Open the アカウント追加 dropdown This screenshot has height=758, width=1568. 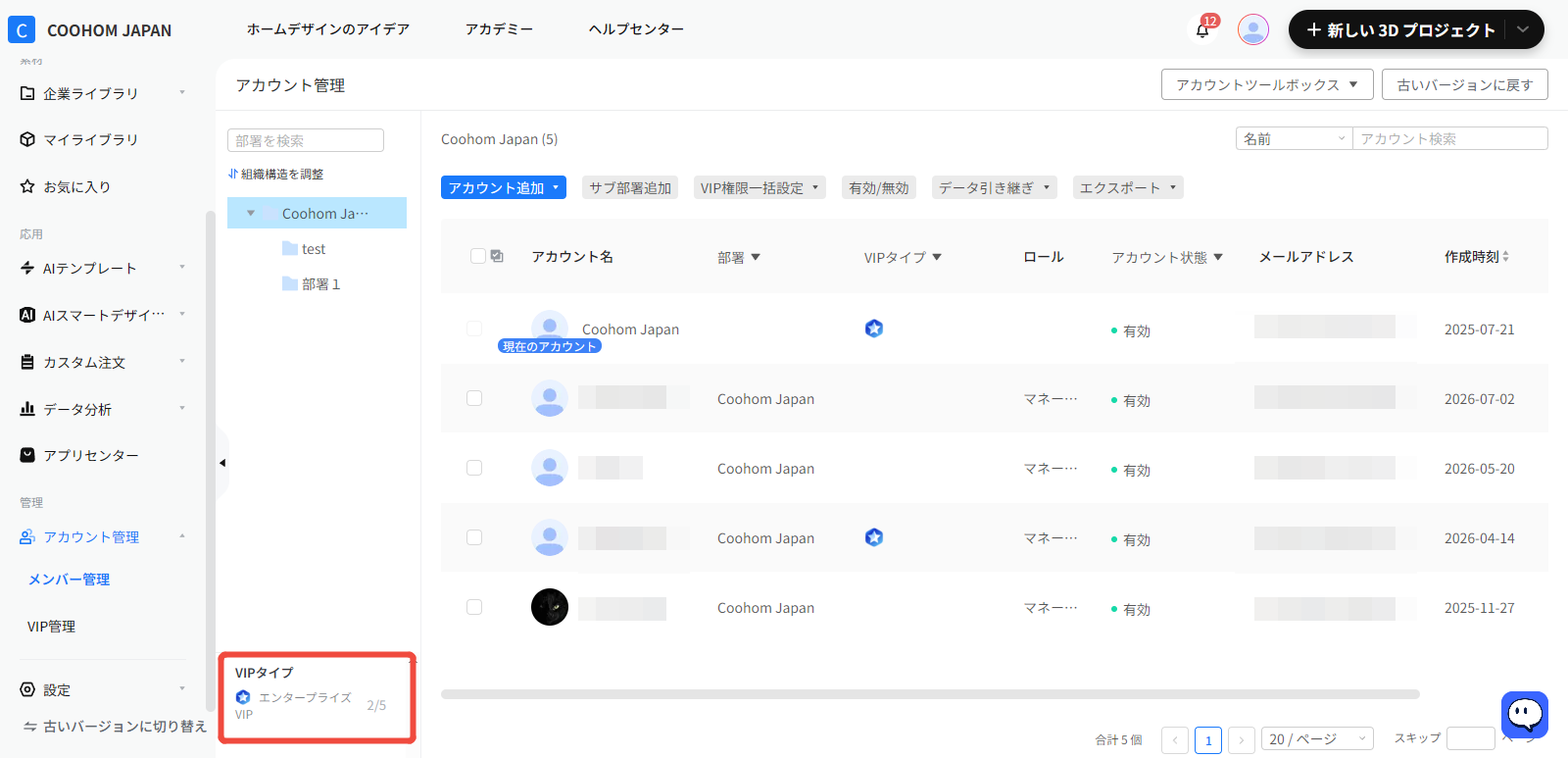point(504,187)
